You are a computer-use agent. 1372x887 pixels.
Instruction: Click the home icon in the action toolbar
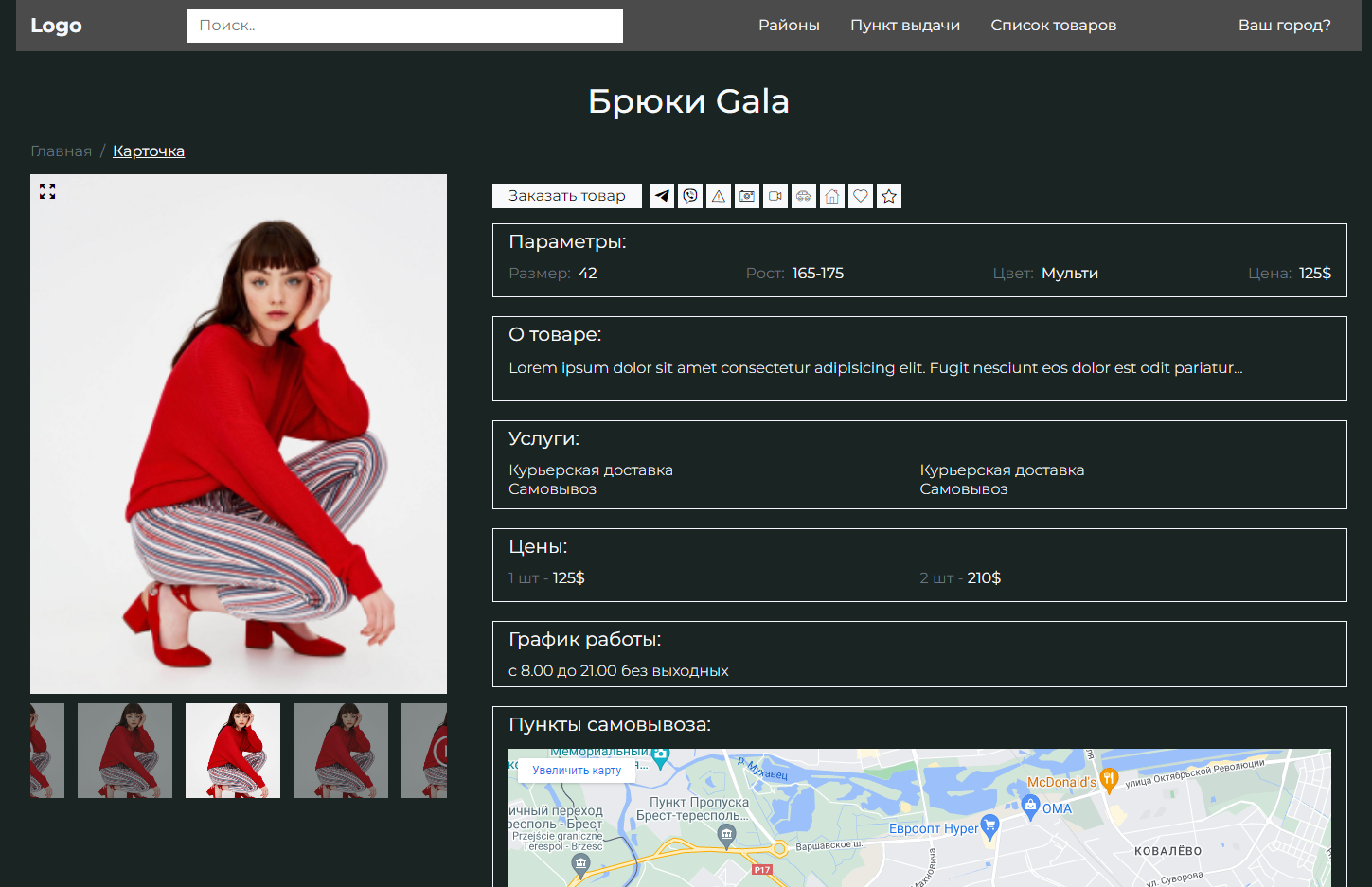(831, 196)
